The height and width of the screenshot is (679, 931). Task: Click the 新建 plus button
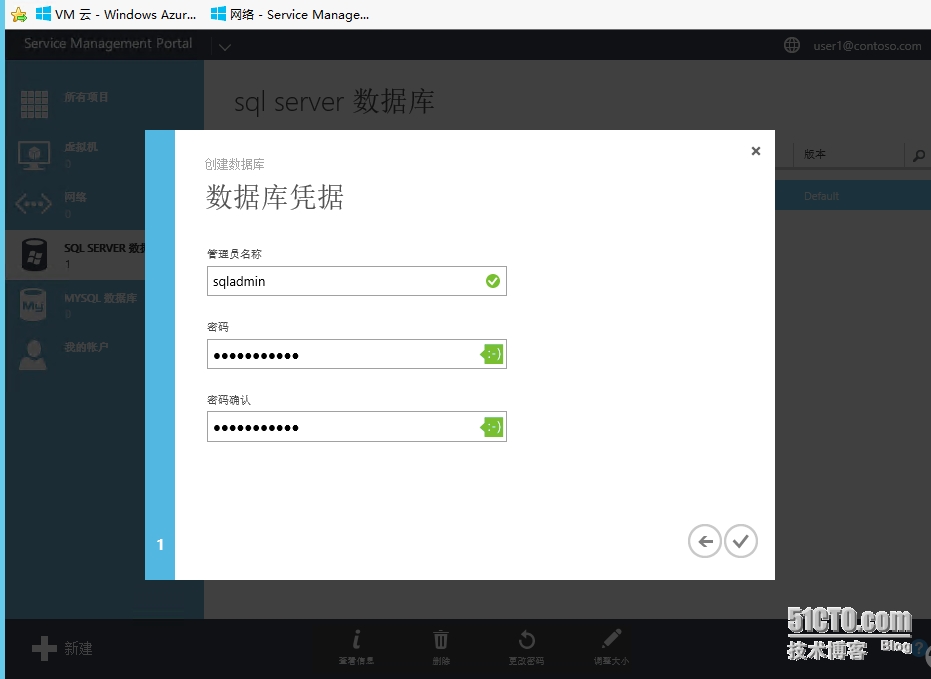[x=45, y=648]
